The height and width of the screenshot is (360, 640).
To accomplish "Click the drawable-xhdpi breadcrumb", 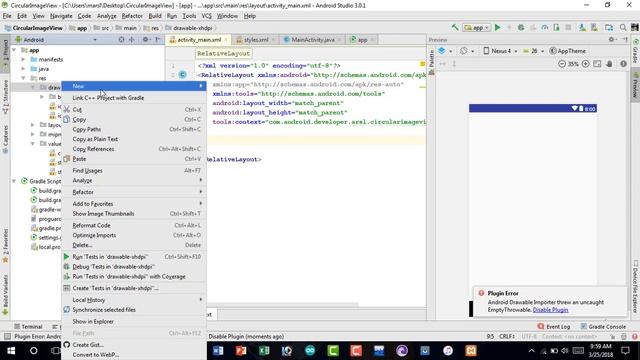I will coord(189,28).
